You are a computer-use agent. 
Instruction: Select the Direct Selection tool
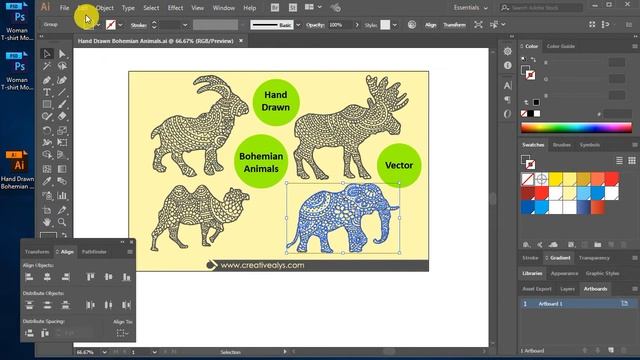[62, 54]
